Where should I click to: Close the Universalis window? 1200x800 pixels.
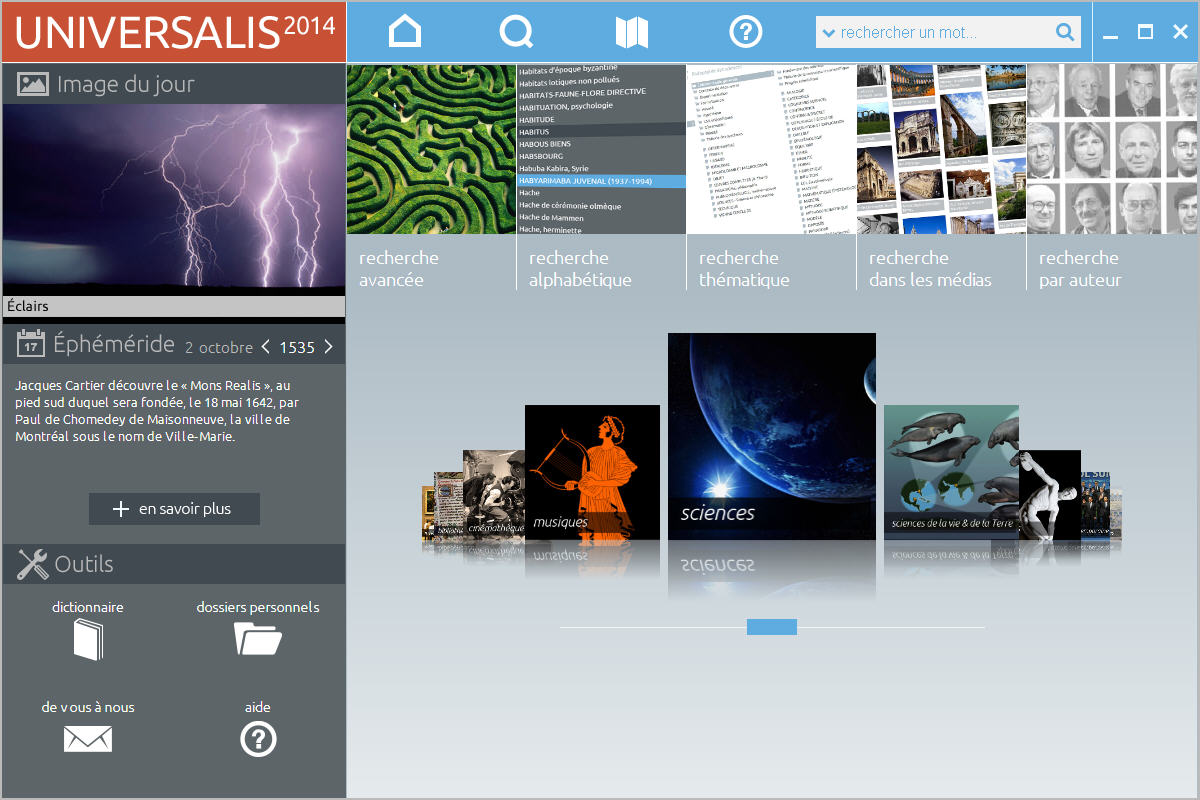pos(1180,32)
